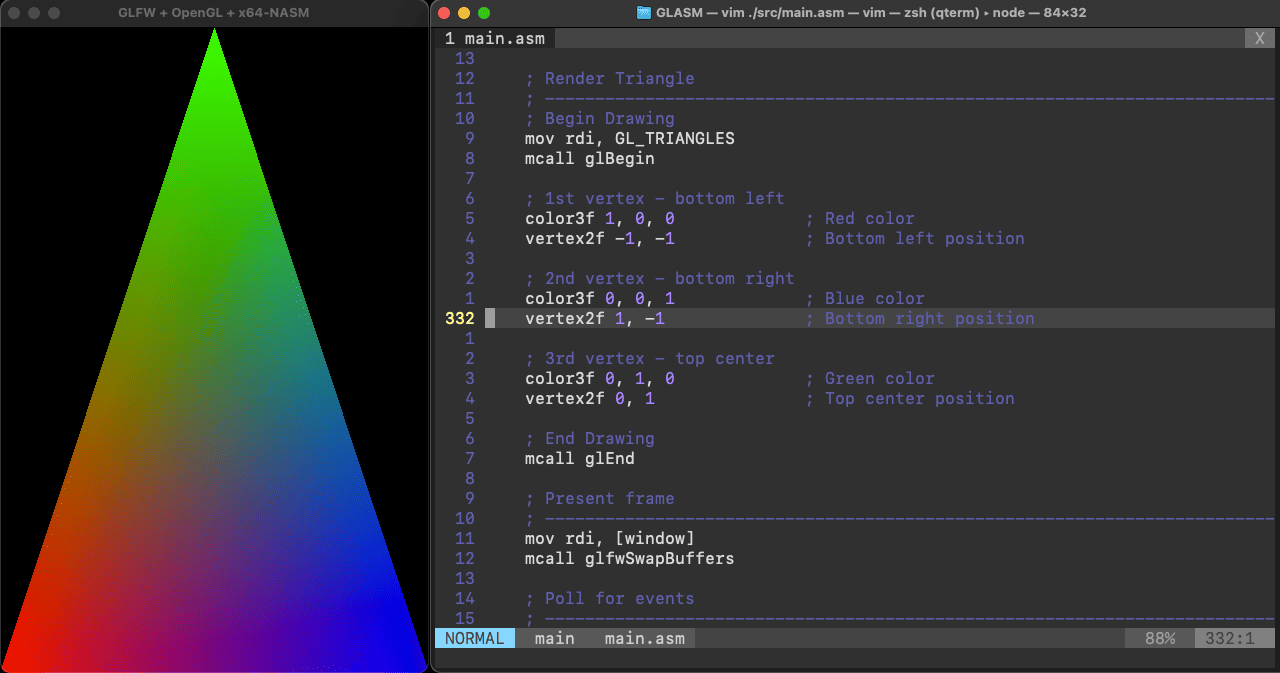Click the highlighted current line number 332

pyautogui.click(x=460, y=319)
